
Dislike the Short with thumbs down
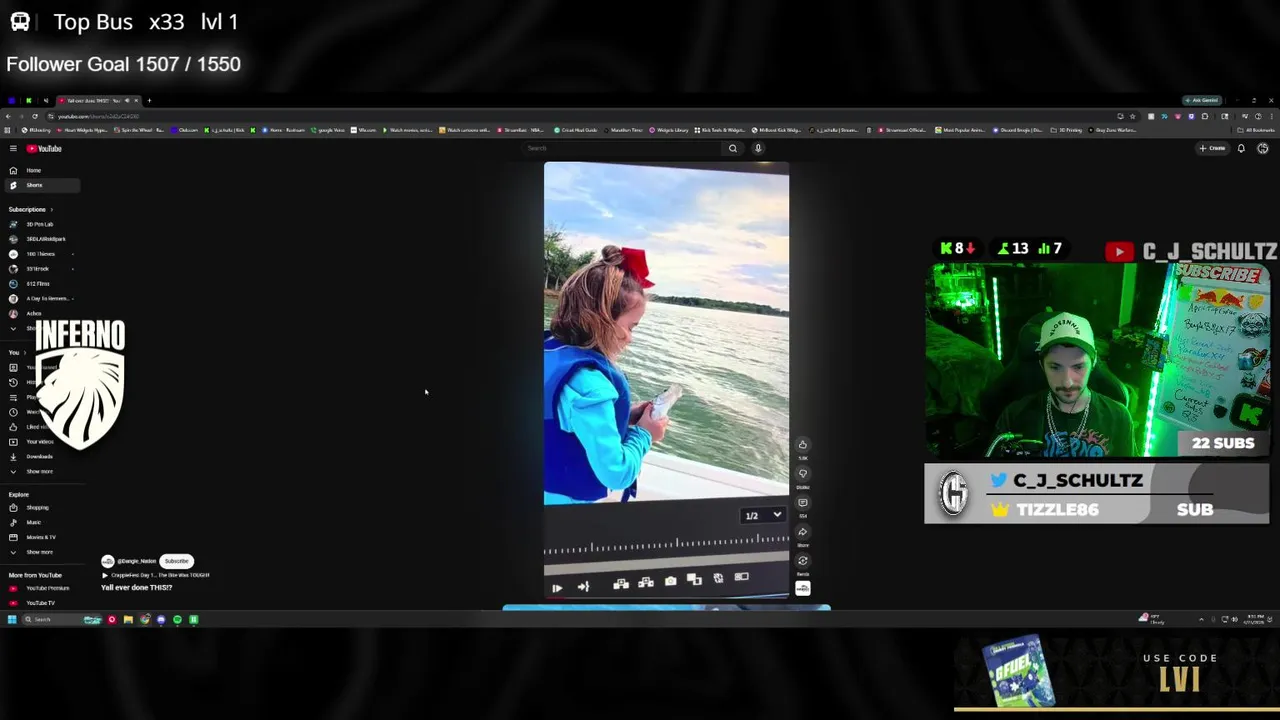point(802,474)
